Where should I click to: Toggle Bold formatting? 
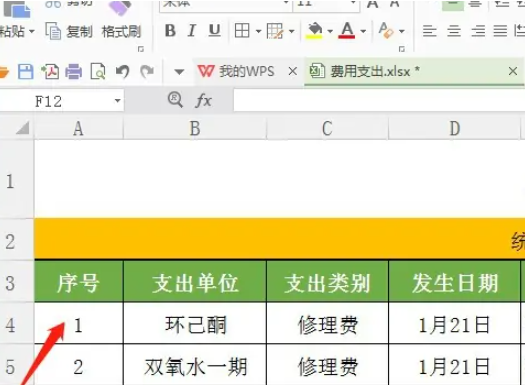(170, 31)
